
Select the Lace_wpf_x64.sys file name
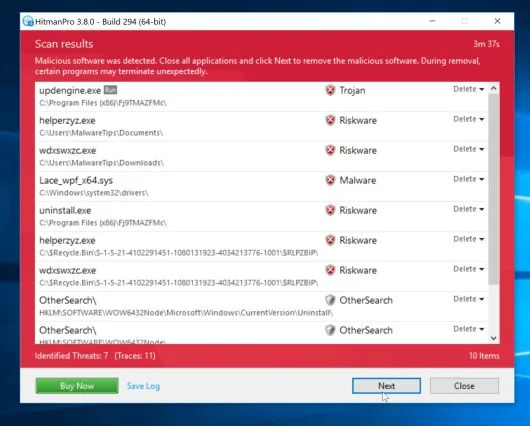click(x=76, y=181)
